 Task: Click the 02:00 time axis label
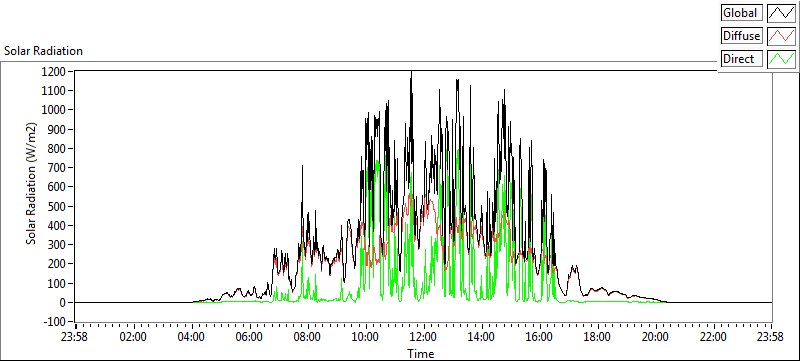(x=134, y=338)
